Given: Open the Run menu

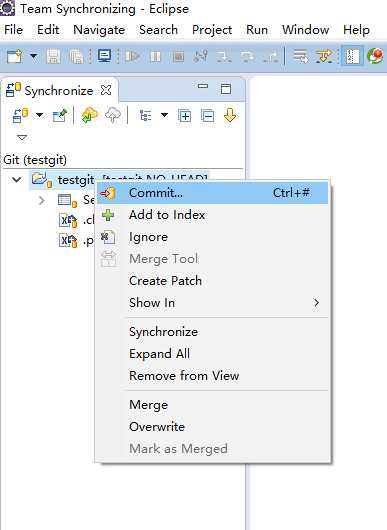Looking at the screenshot, I should pos(257,30).
